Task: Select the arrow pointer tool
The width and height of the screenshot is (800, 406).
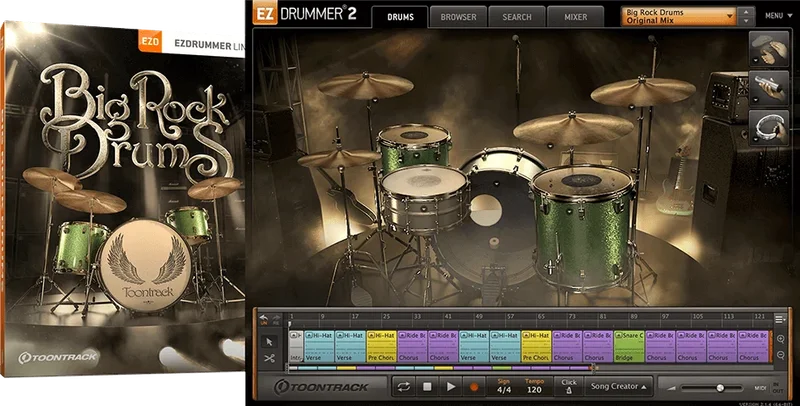Action: click(x=269, y=341)
